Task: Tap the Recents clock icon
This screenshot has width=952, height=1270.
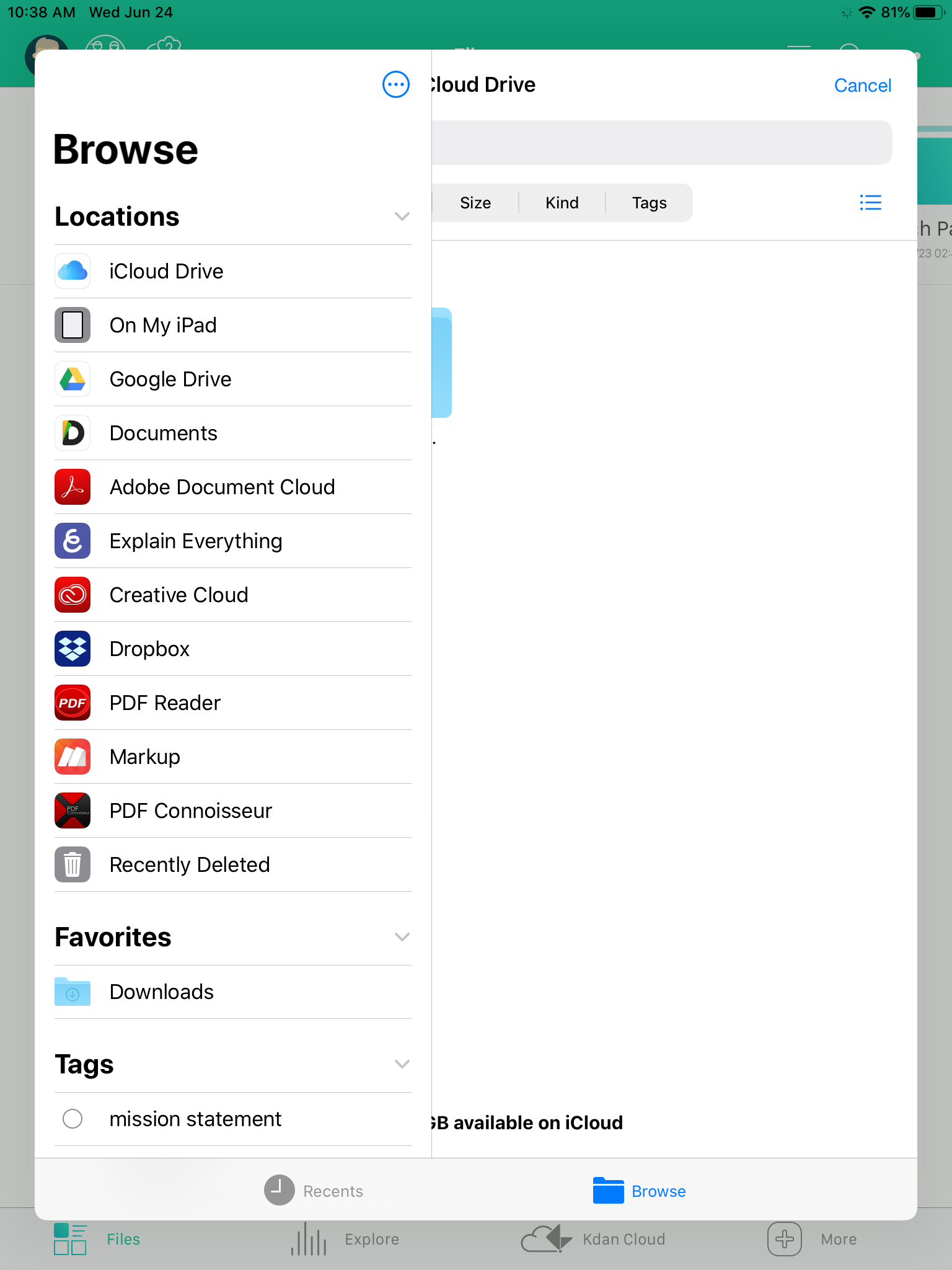Action: 280,1190
